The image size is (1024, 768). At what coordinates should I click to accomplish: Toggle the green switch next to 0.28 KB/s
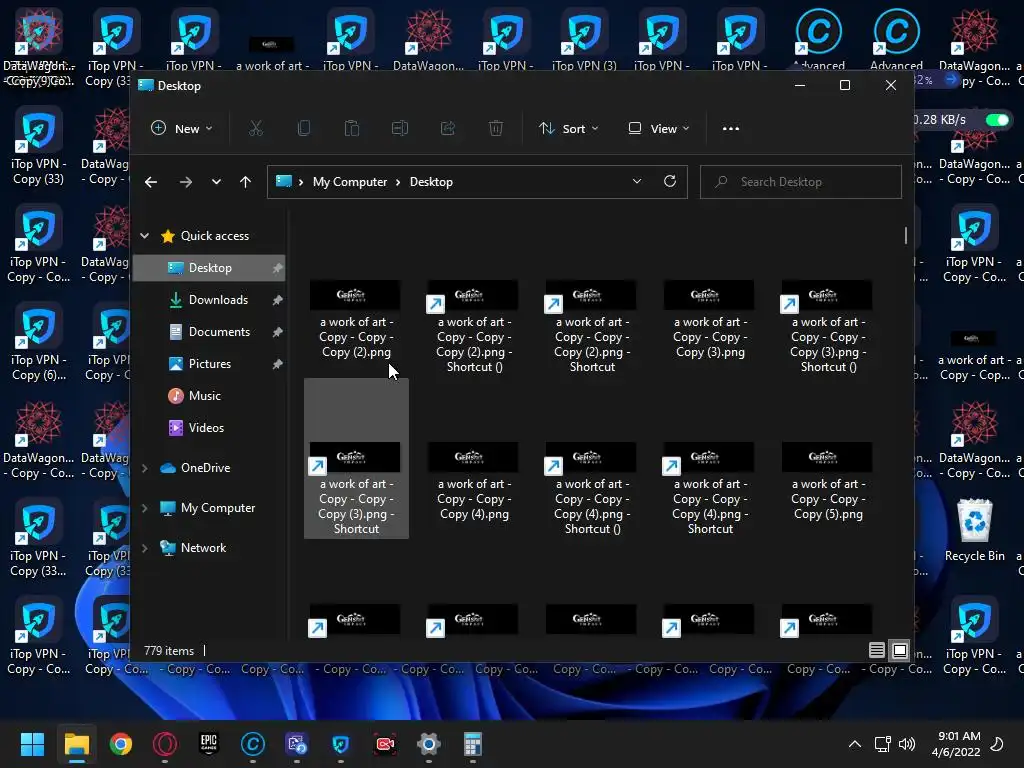(x=997, y=120)
